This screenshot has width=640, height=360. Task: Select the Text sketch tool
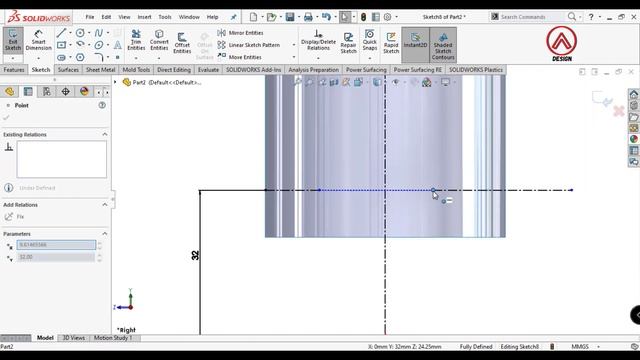(118, 44)
